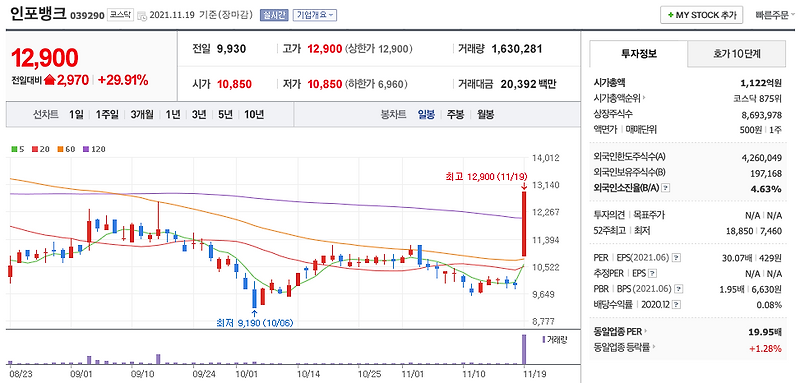Click the 코스닥 market label
The height and width of the screenshot is (383, 800).
[x=121, y=15]
